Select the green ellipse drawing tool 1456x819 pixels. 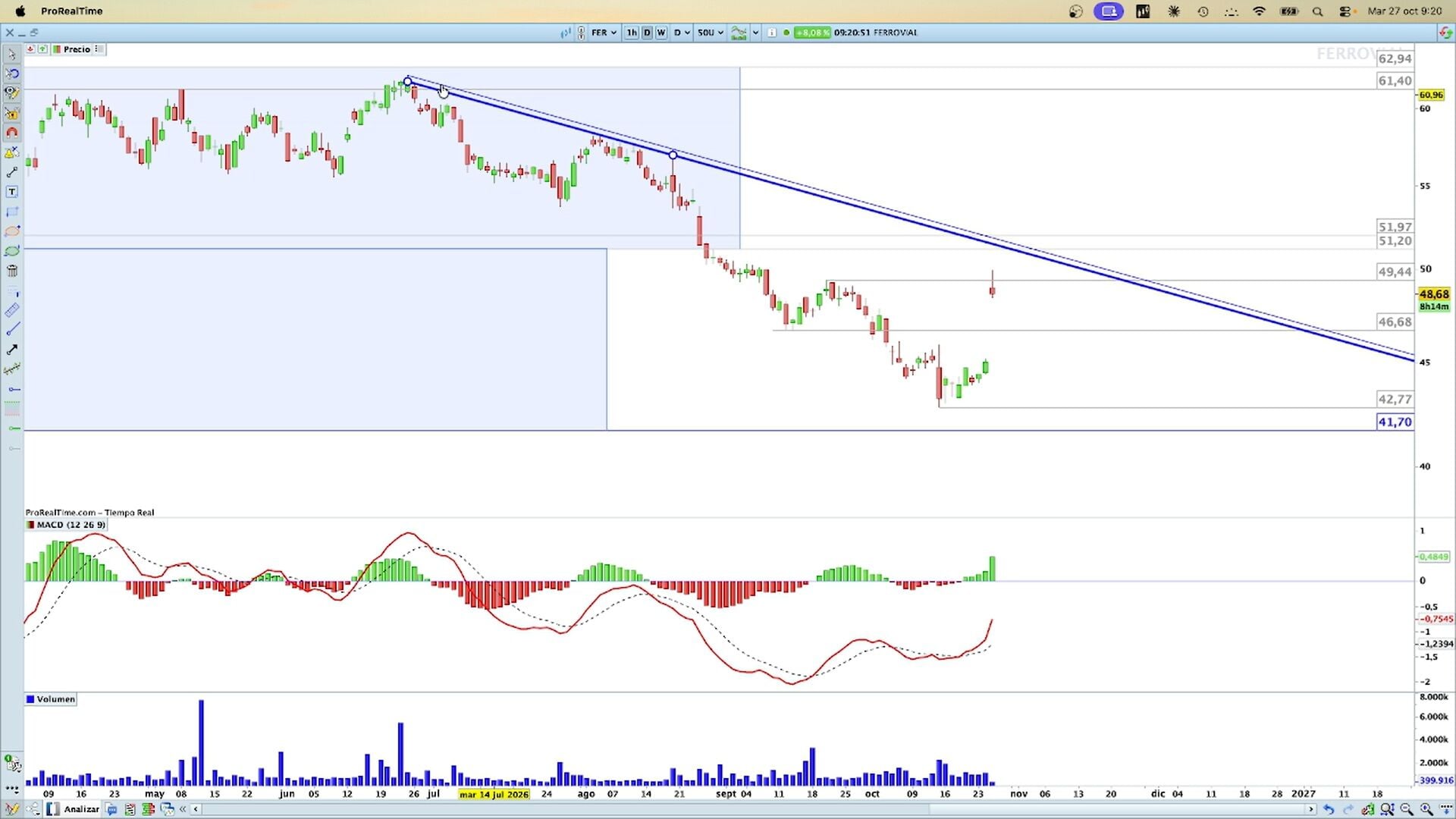[x=11, y=251]
